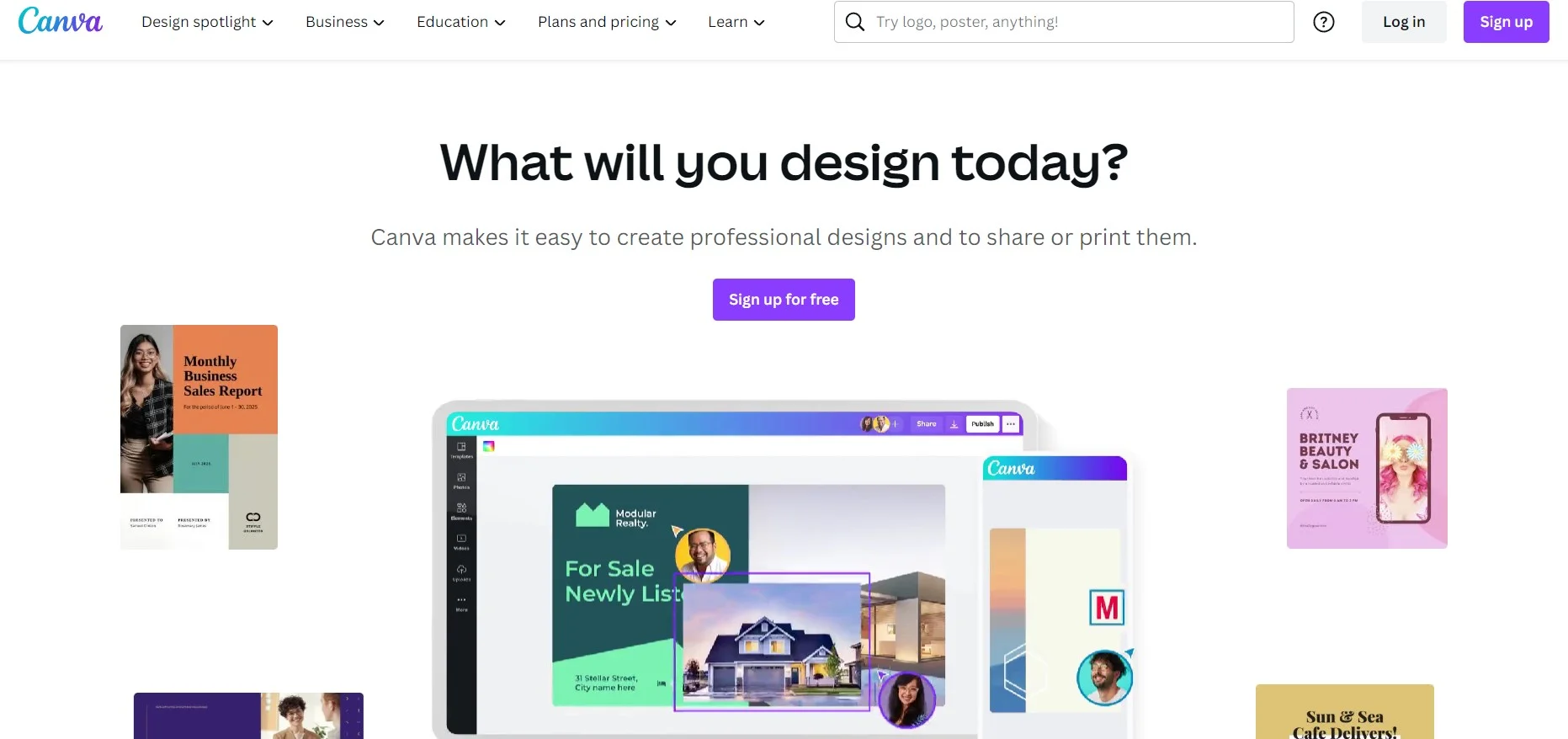The height and width of the screenshot is (739, 1568).
Task: Click the Try logo, poster search field
Action: tap(1064, 22)
